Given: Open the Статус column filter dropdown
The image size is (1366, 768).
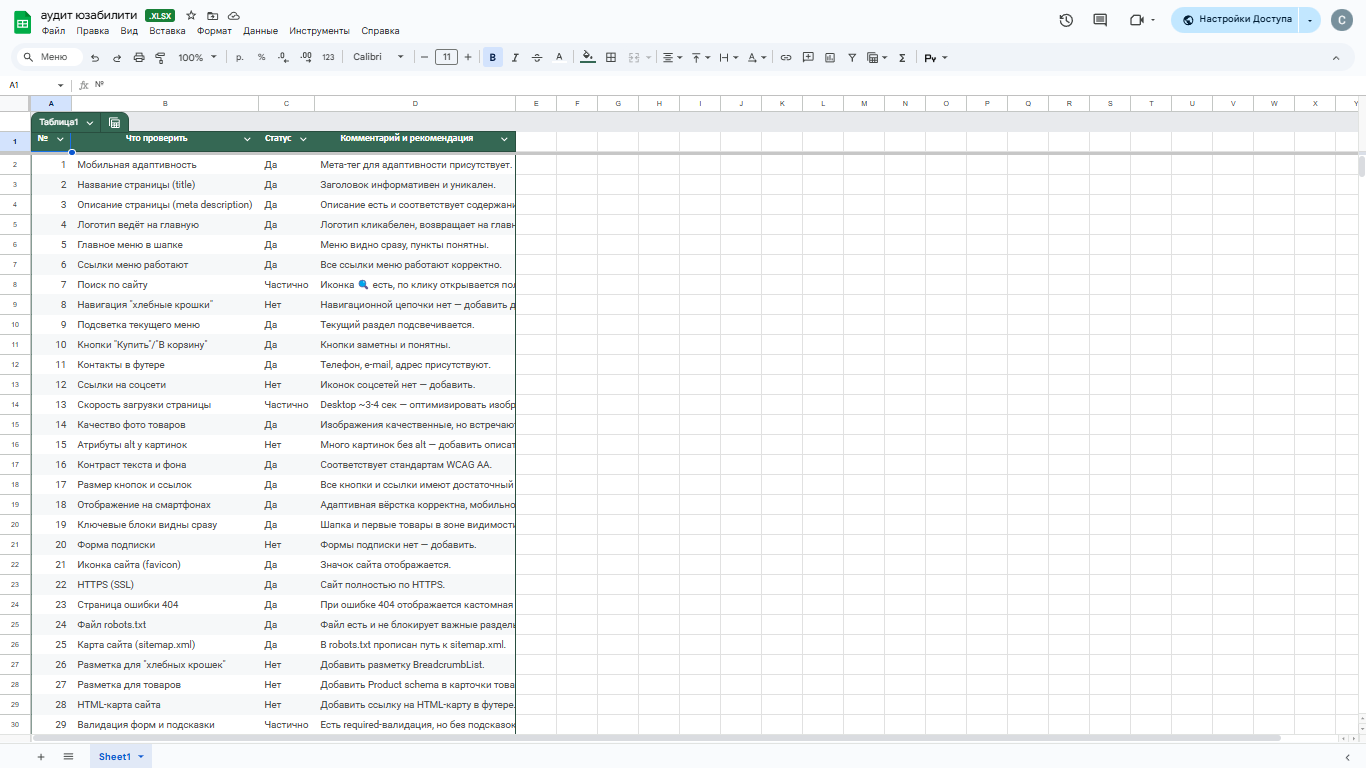Looking at the screenshot, I should tap(303, 139).
